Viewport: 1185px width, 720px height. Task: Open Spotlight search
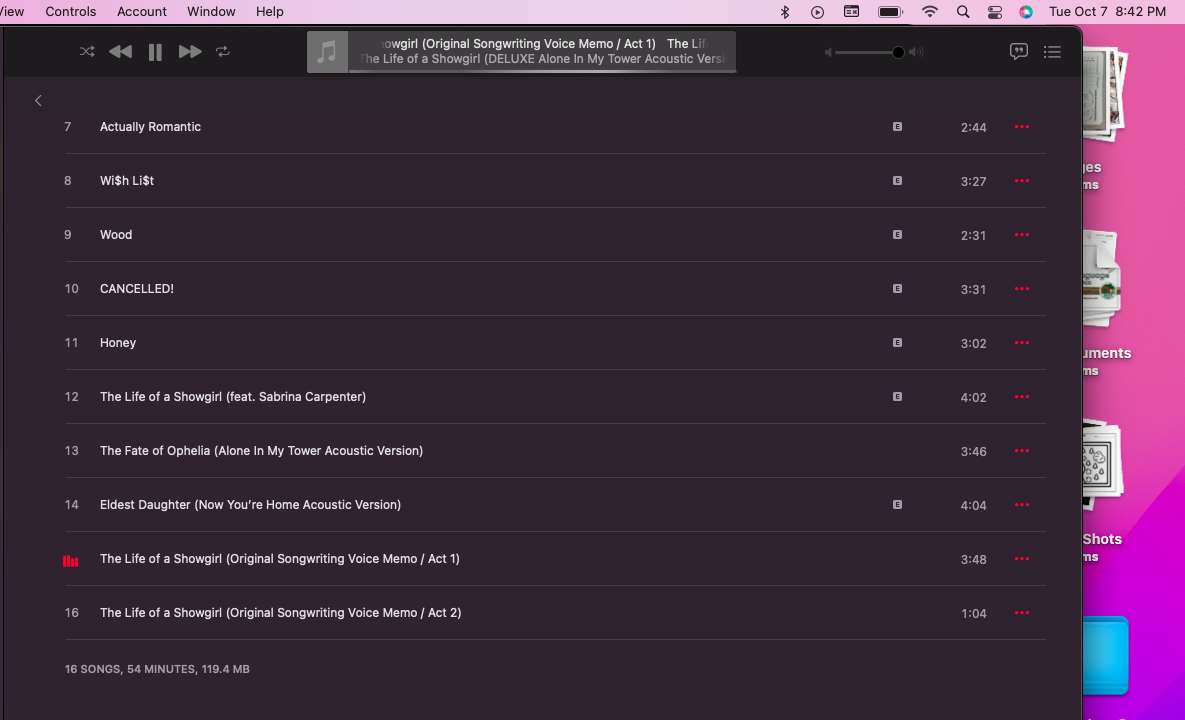coord(963,12)
